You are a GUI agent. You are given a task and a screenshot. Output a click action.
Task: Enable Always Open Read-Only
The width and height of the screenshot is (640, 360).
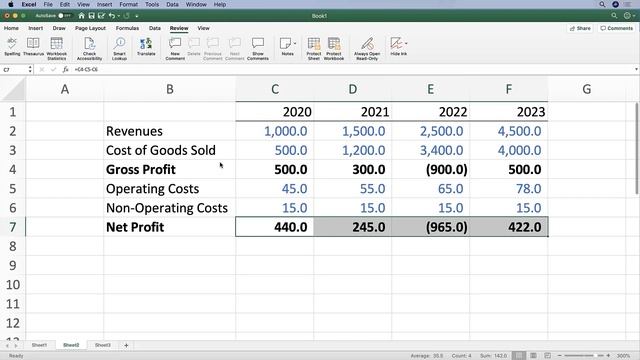tap(367, 49)
